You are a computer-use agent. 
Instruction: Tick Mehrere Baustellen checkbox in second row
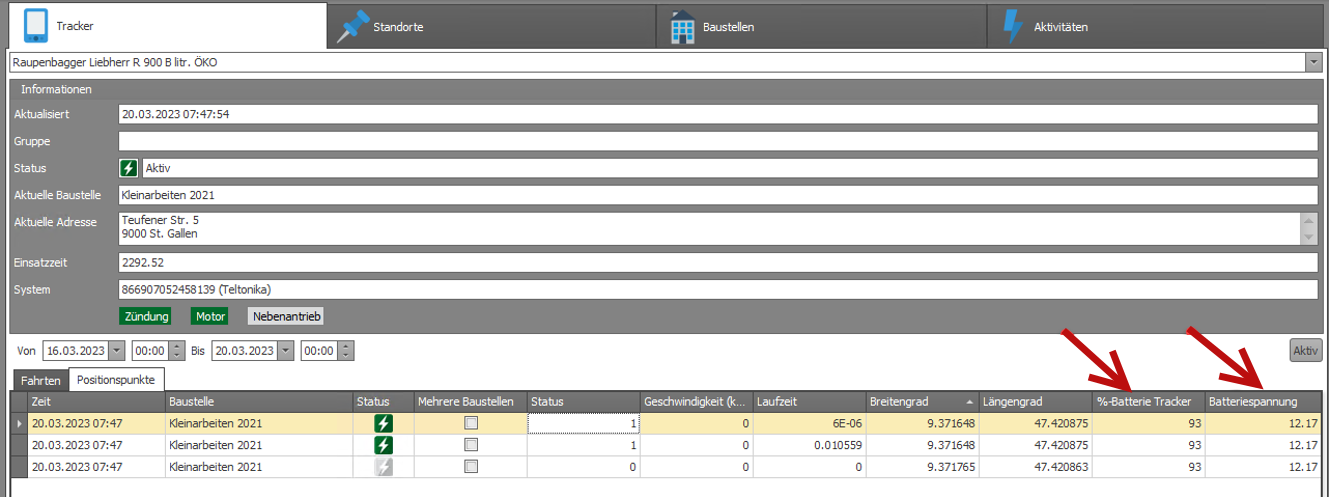point(471,445)
